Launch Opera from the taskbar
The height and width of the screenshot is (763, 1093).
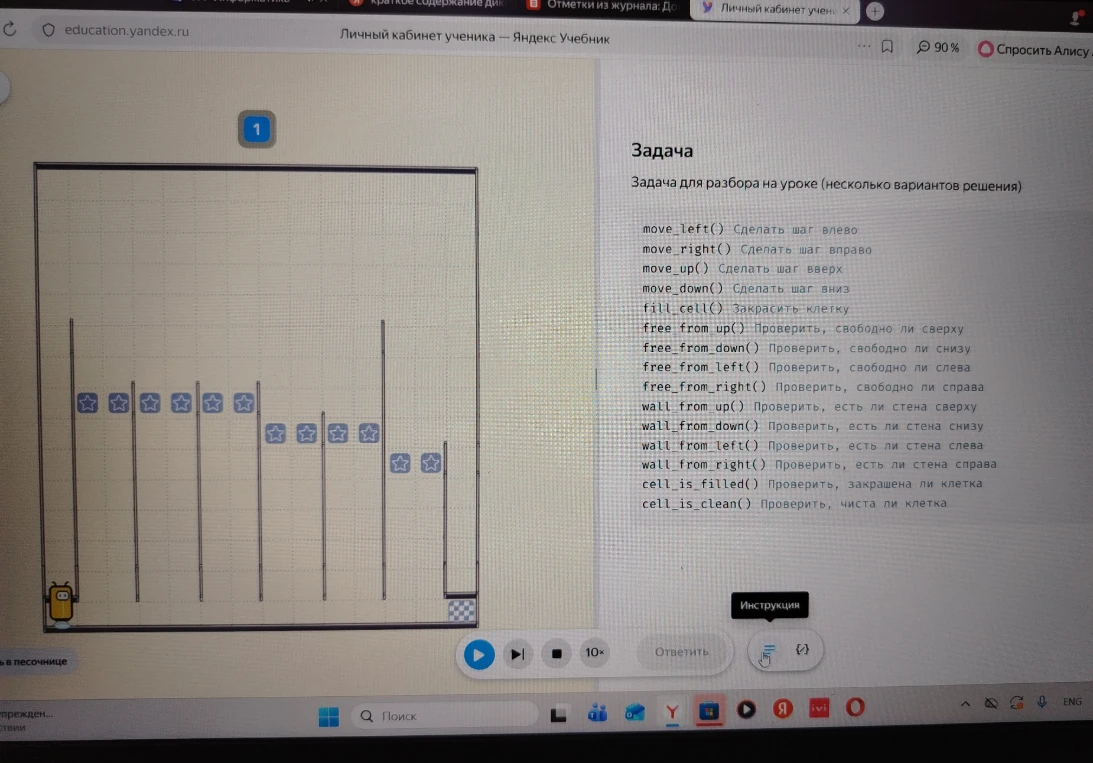tap(855, 707)
